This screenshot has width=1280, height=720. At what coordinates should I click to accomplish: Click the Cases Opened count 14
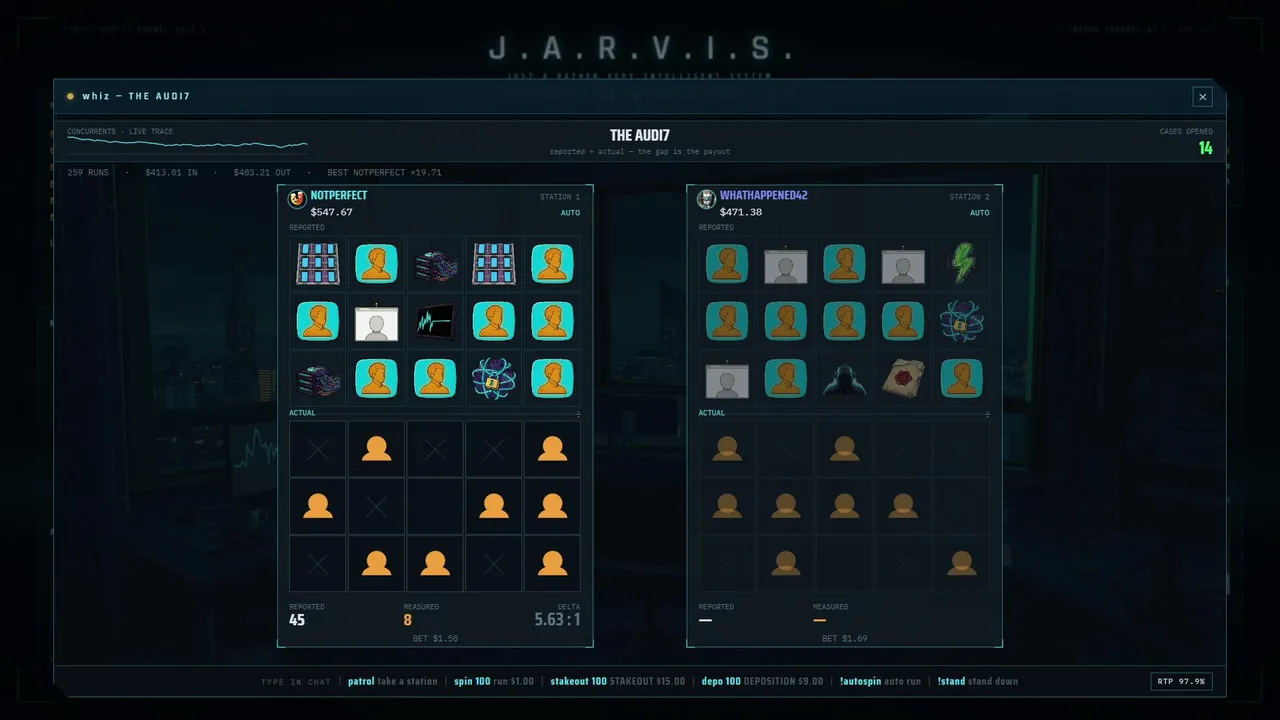1206,149
